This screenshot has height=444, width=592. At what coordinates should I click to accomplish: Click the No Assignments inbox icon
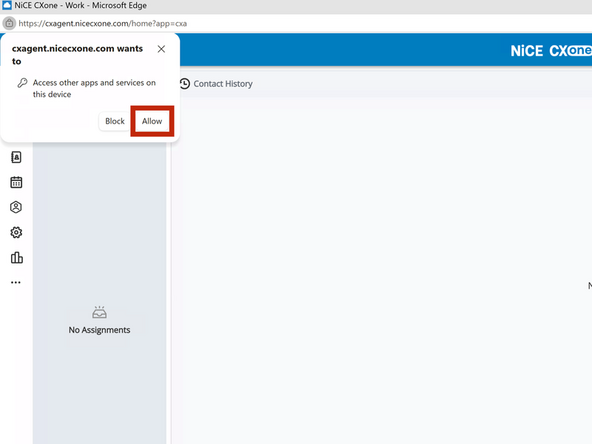pyautogui.click(x=99, y=312)
